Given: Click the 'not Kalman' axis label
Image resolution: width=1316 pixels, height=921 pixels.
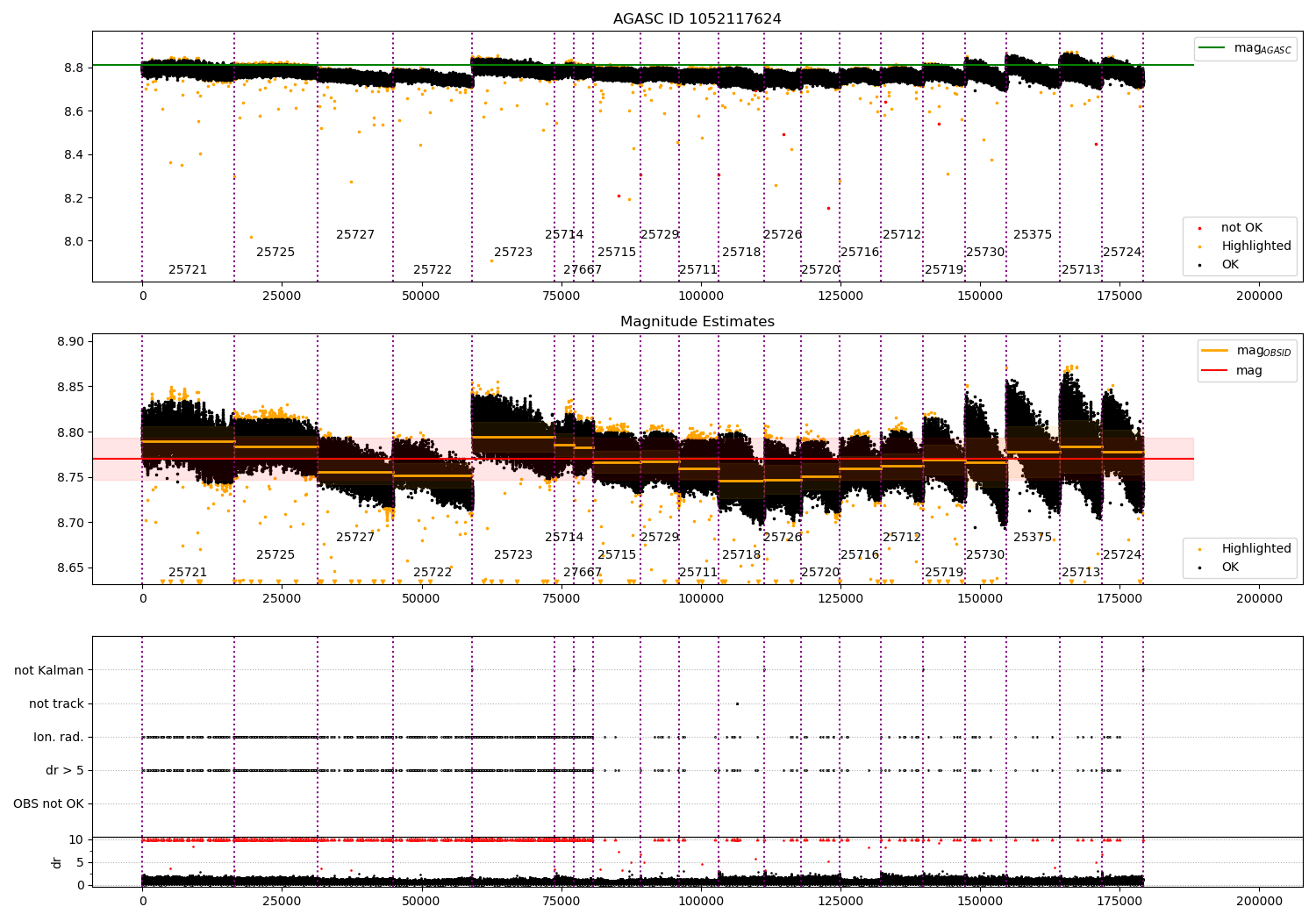Looking at the screenshot, I should (x=49, y=670).
